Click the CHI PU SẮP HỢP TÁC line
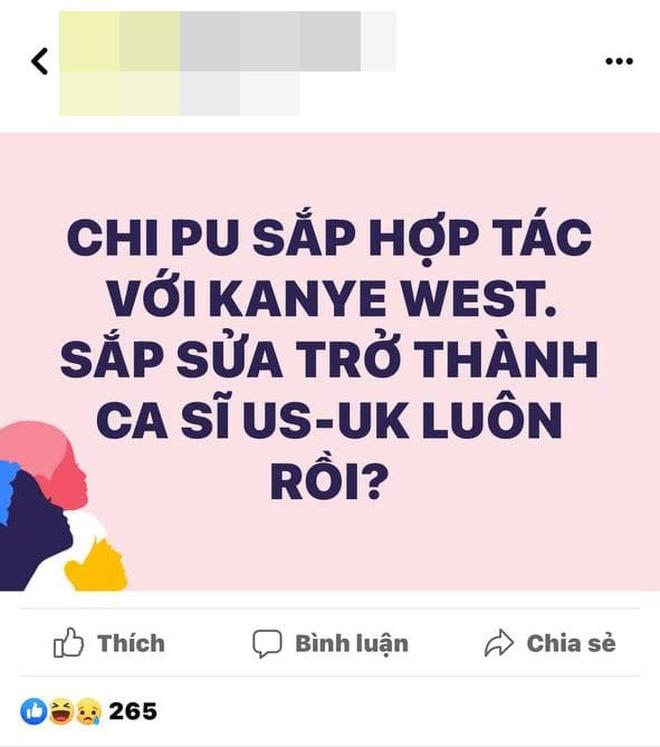 coord(330,236)
